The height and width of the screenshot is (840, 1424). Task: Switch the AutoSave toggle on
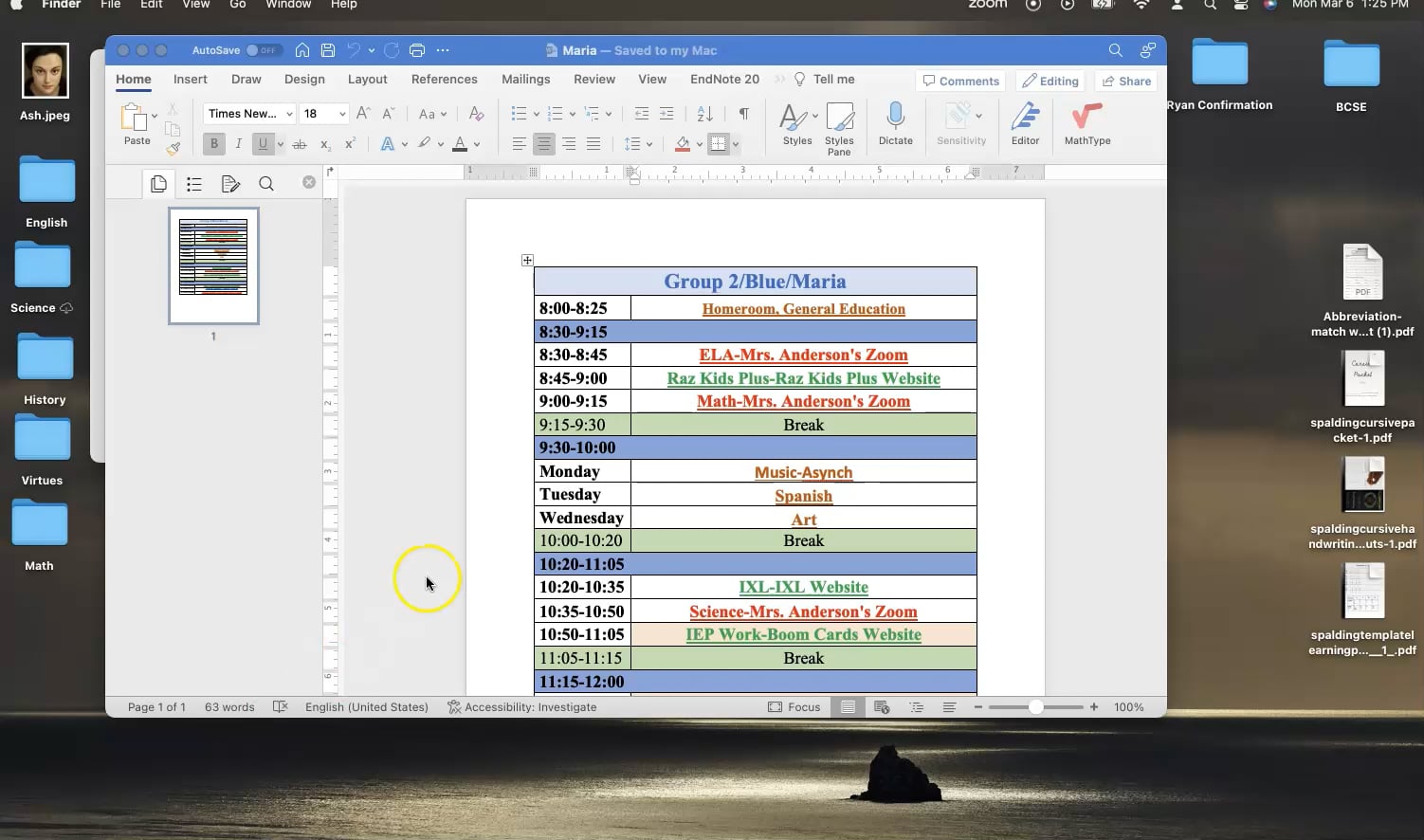tap(262, 50)
